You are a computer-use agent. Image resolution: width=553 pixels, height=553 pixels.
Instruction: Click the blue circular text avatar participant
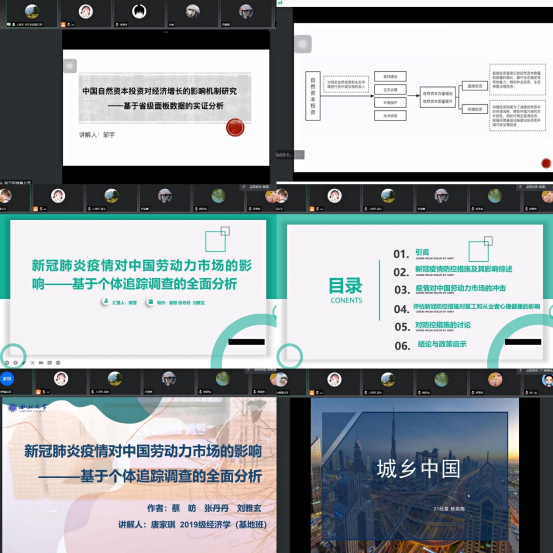pyautogui.click(x=7, y=378)
